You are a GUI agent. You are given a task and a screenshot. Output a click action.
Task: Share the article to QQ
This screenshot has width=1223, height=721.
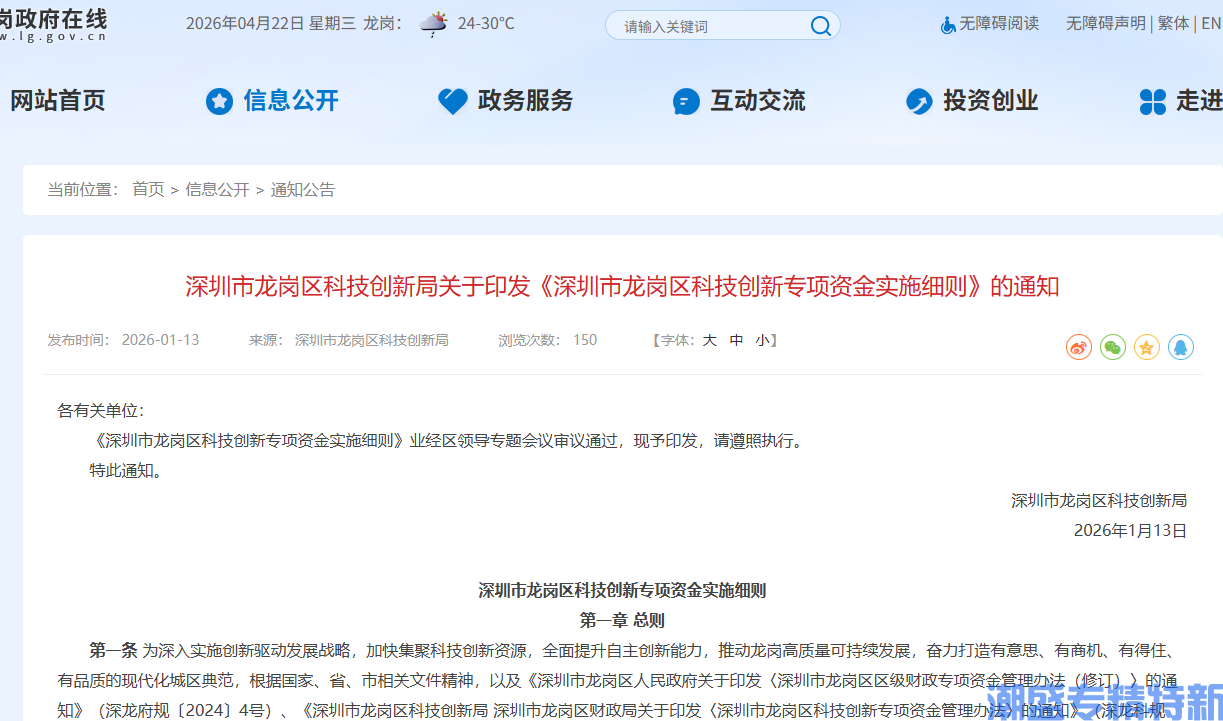(1181, 347)
